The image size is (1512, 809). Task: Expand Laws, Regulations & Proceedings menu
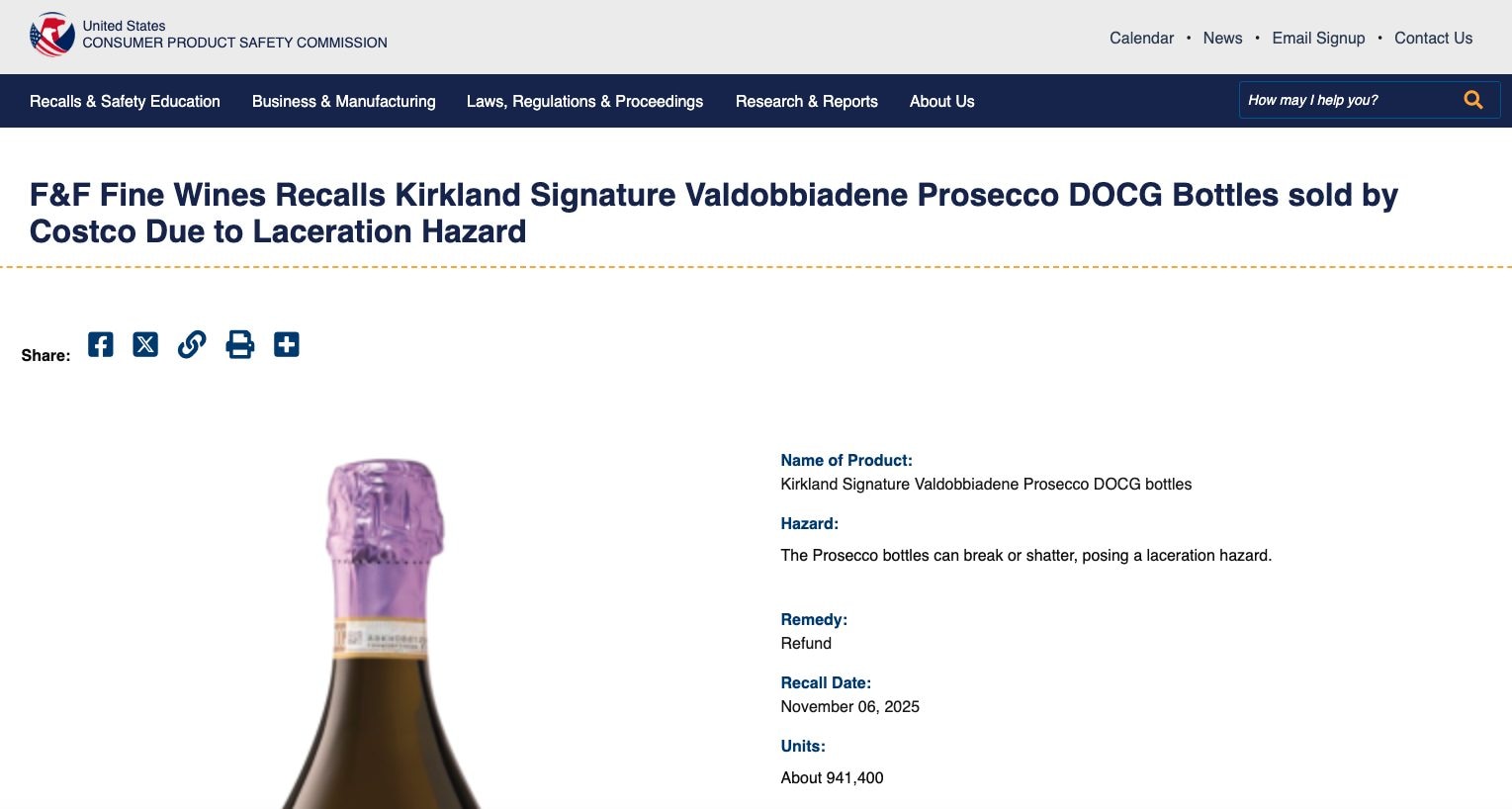(x=584, y=101)
